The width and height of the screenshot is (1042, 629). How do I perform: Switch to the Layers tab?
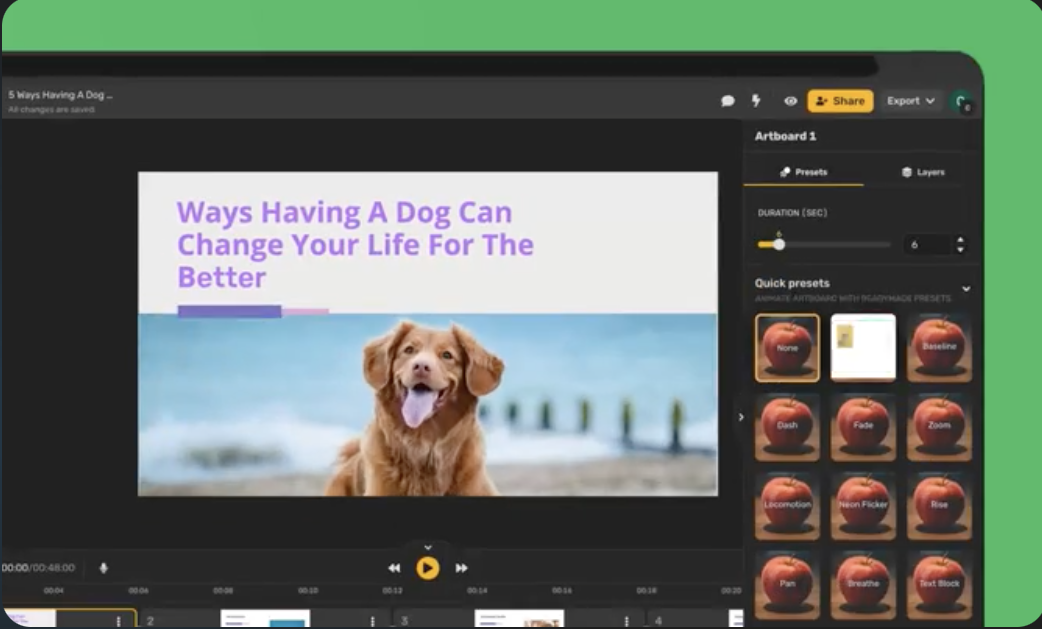point(925,171)
